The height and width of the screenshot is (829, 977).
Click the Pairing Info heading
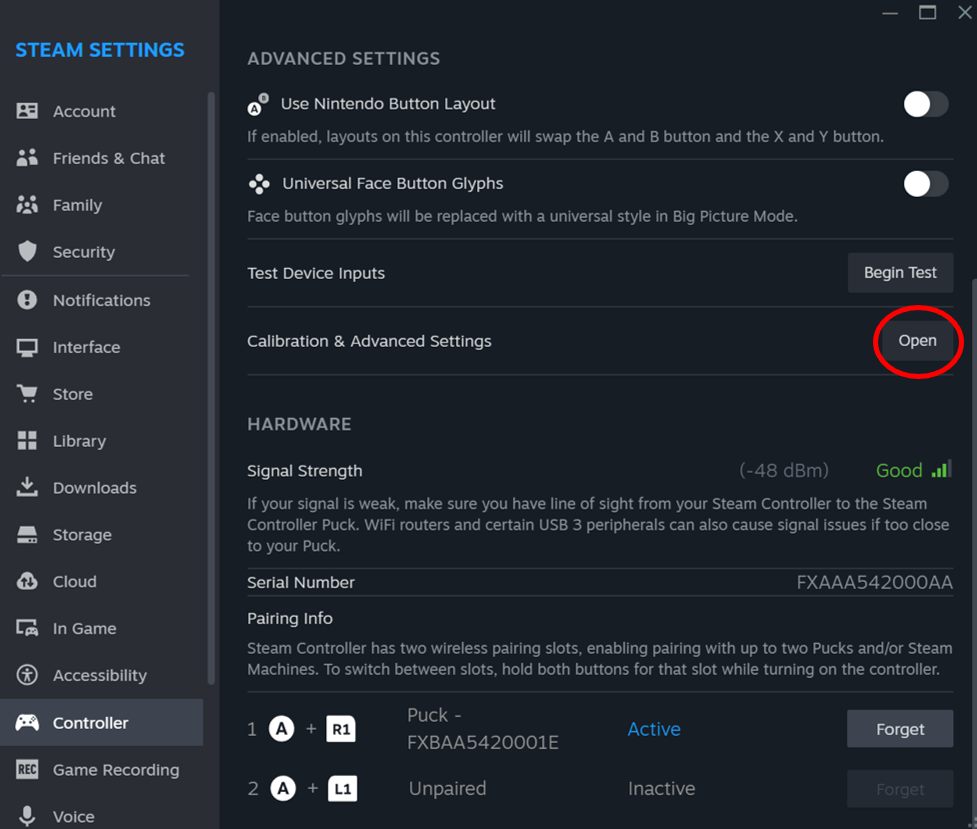pos(290,618)
